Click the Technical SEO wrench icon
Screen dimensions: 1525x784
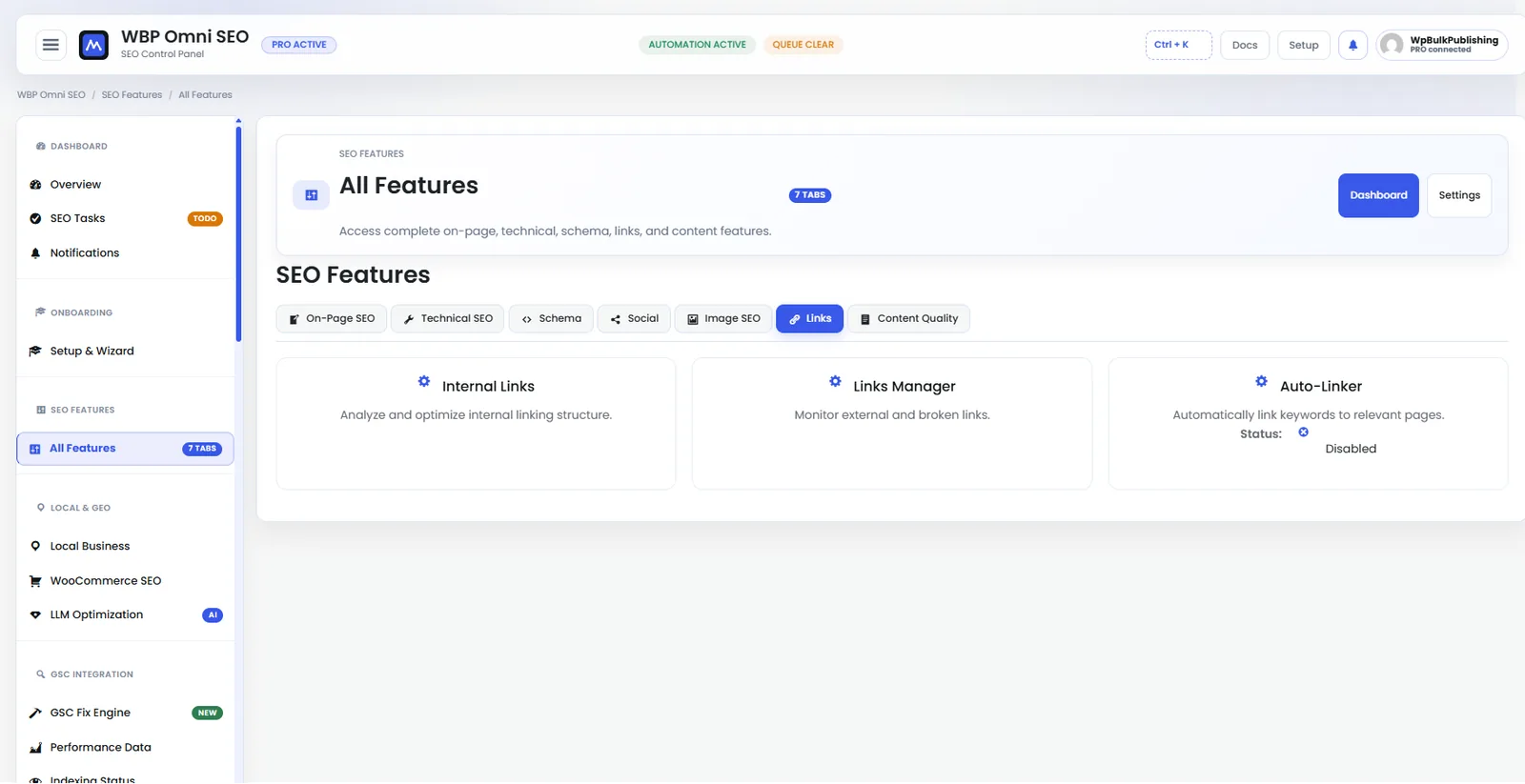point(409,319)
